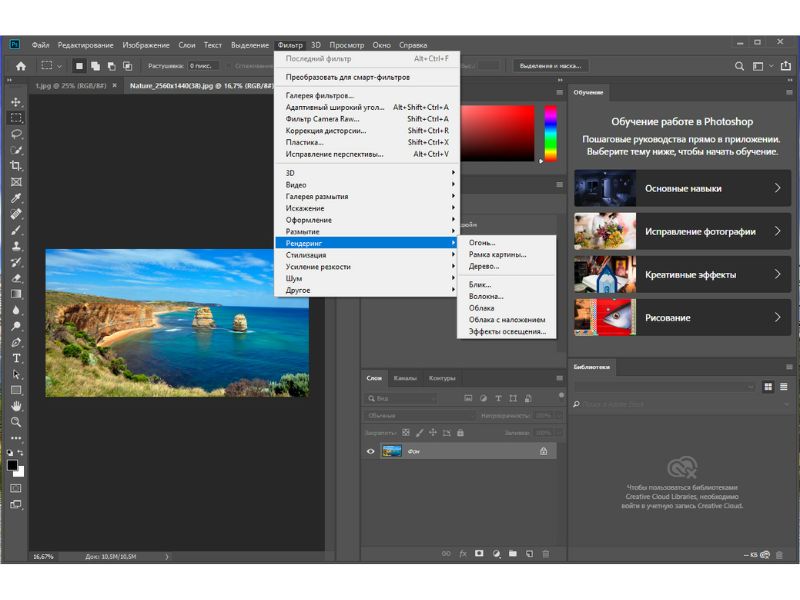Select the Eraser tool
This screenshot has width=800, height=600.
click(16, 278)
